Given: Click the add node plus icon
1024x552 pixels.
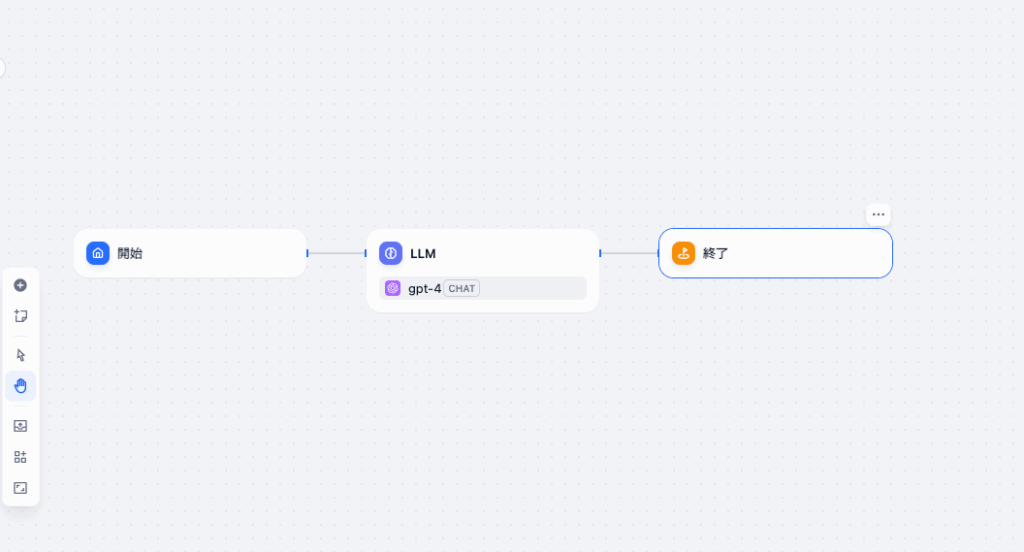Looking at the screenshot, I should (20, 285).
